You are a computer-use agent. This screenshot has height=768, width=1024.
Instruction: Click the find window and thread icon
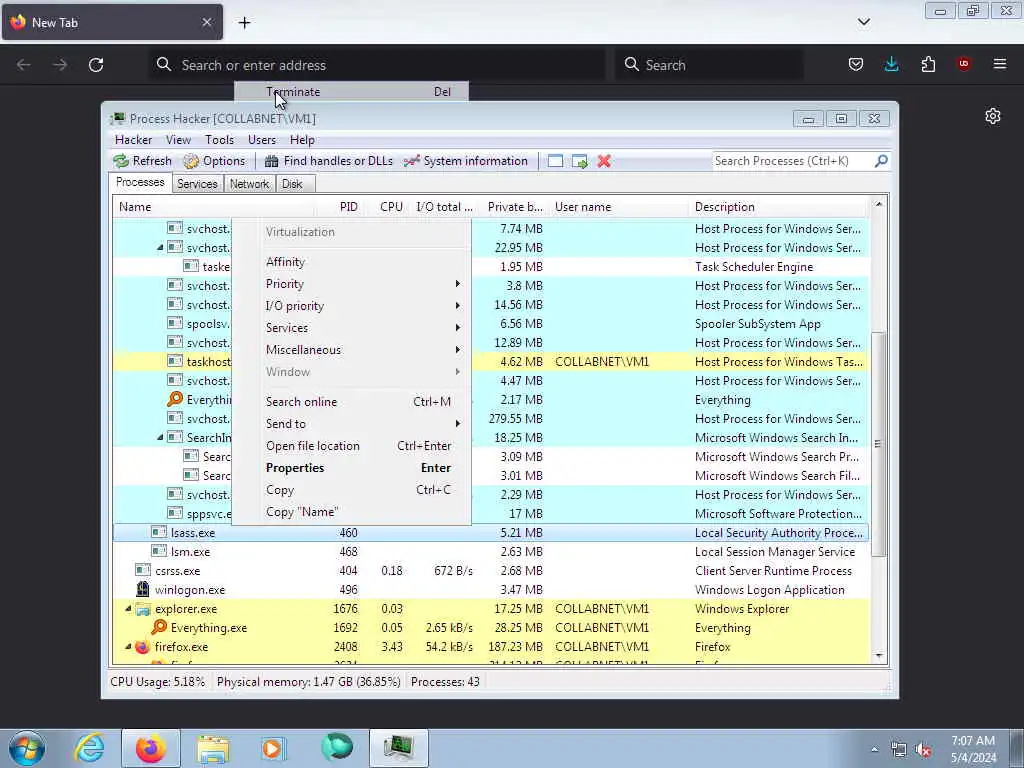tap(580, 161)
